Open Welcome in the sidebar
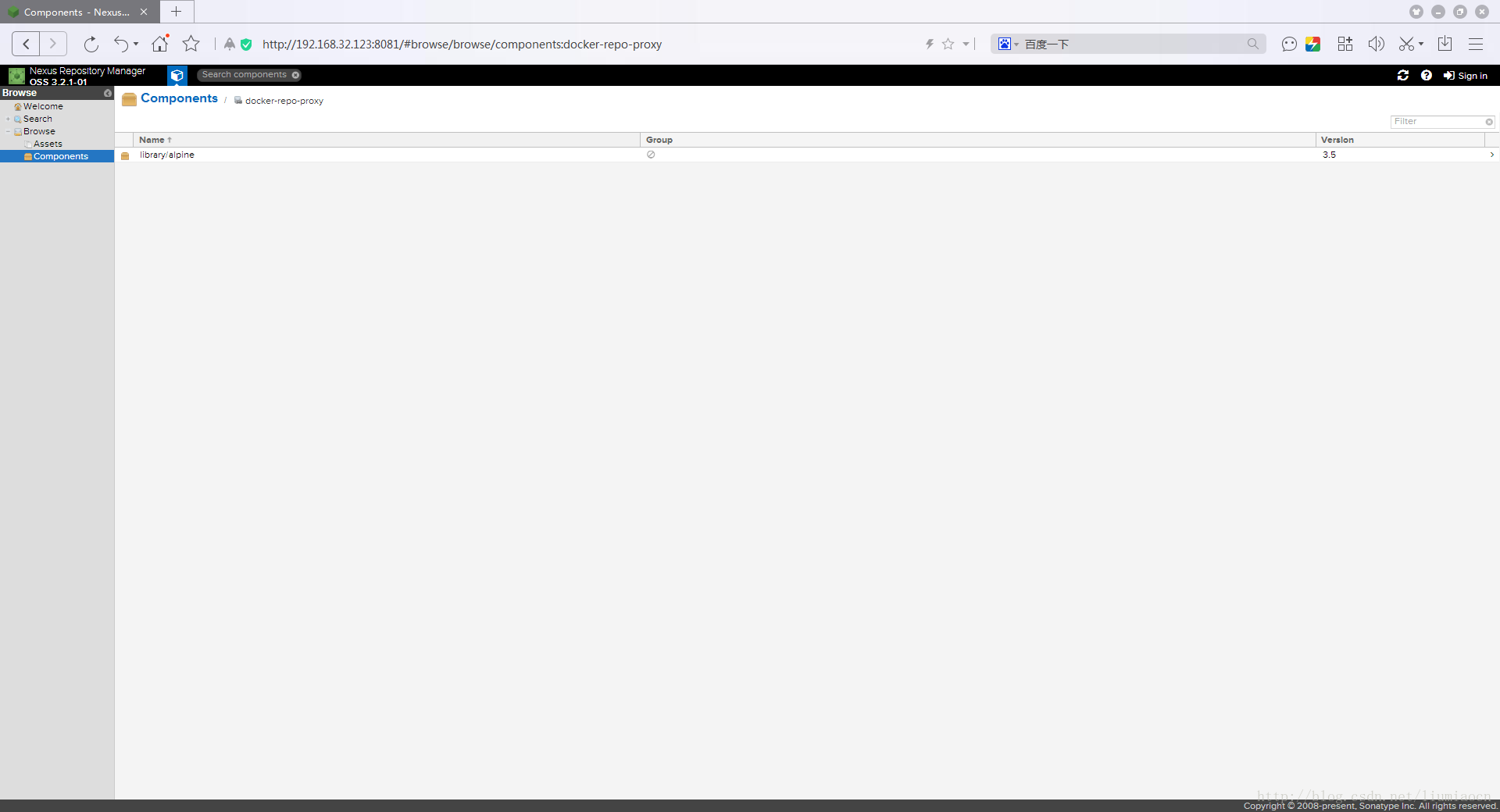The height and width of the screenshot is (812, 1500). 43,106
